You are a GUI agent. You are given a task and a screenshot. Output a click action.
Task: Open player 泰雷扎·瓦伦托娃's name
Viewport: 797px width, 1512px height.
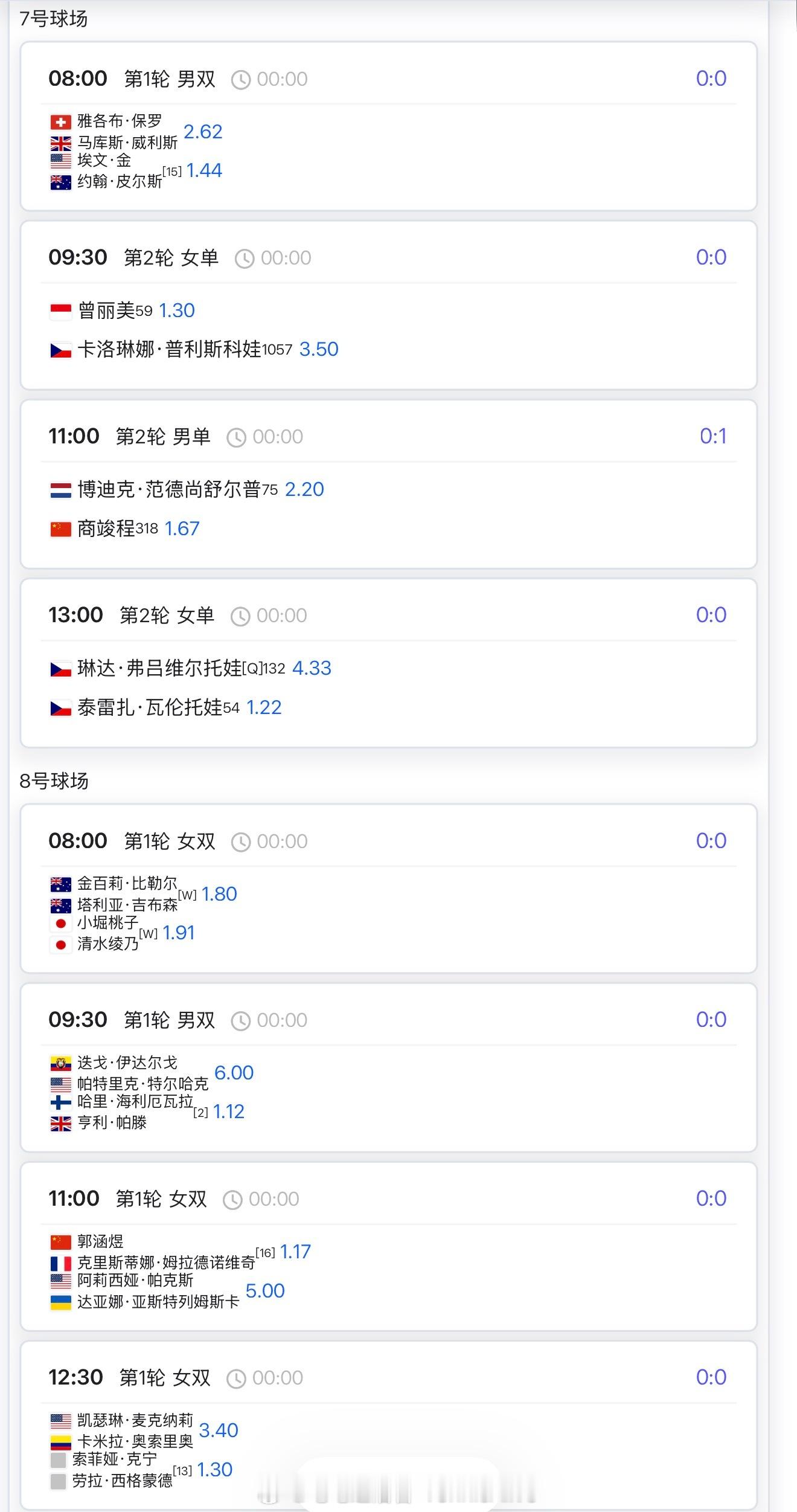(150, 707)
